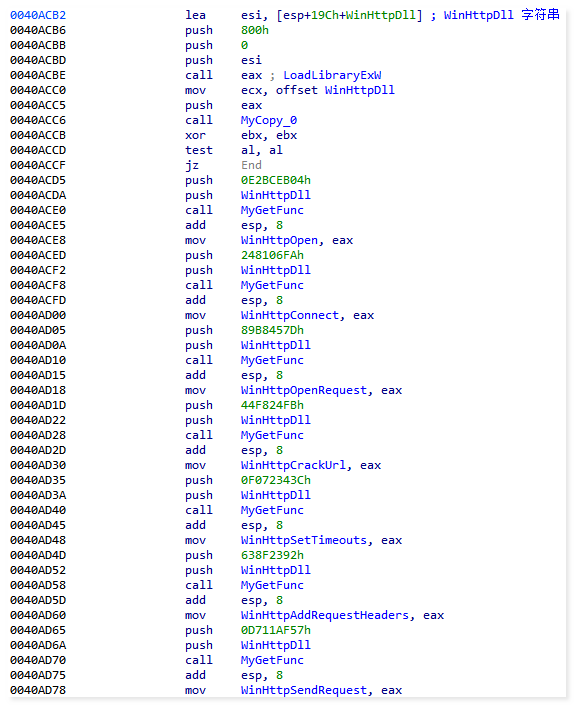
Task: Click WinHttpDll operand at 0040AD0A
Action: [276, 345]
